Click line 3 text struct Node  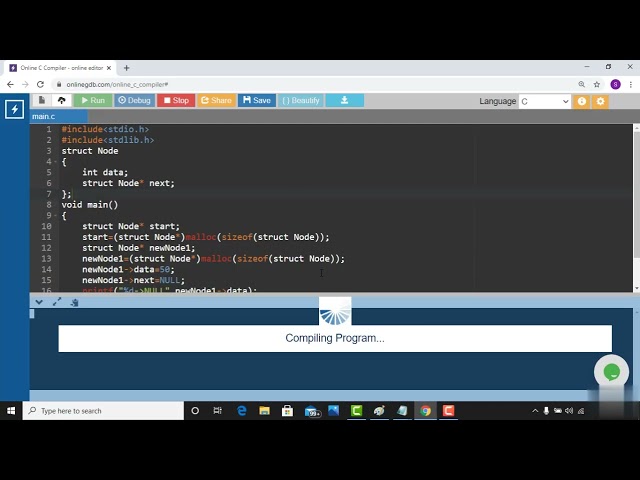pyautogui.click(x=90, y=151)
